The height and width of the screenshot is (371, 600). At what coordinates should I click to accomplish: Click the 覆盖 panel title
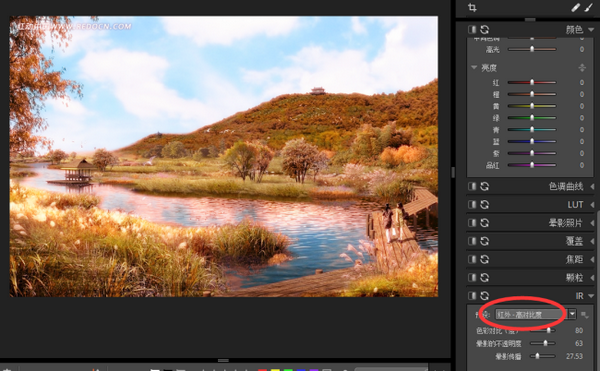(574, 241)
